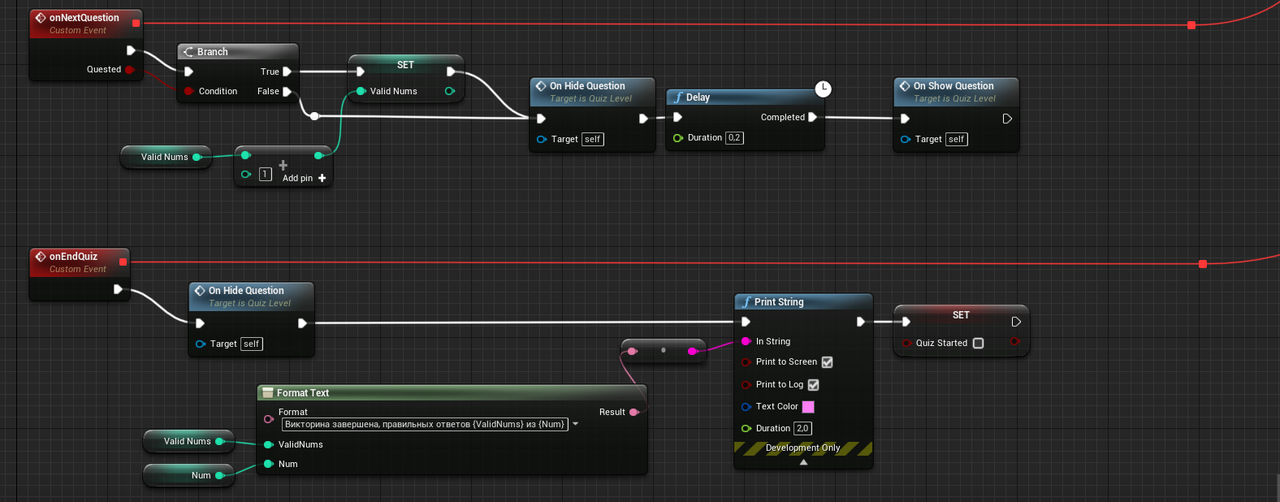Toggle the Quiz Started checkbox in SET node
Image resolution: width=1280 pixels, height=502 pixels.
click(978, 343)
